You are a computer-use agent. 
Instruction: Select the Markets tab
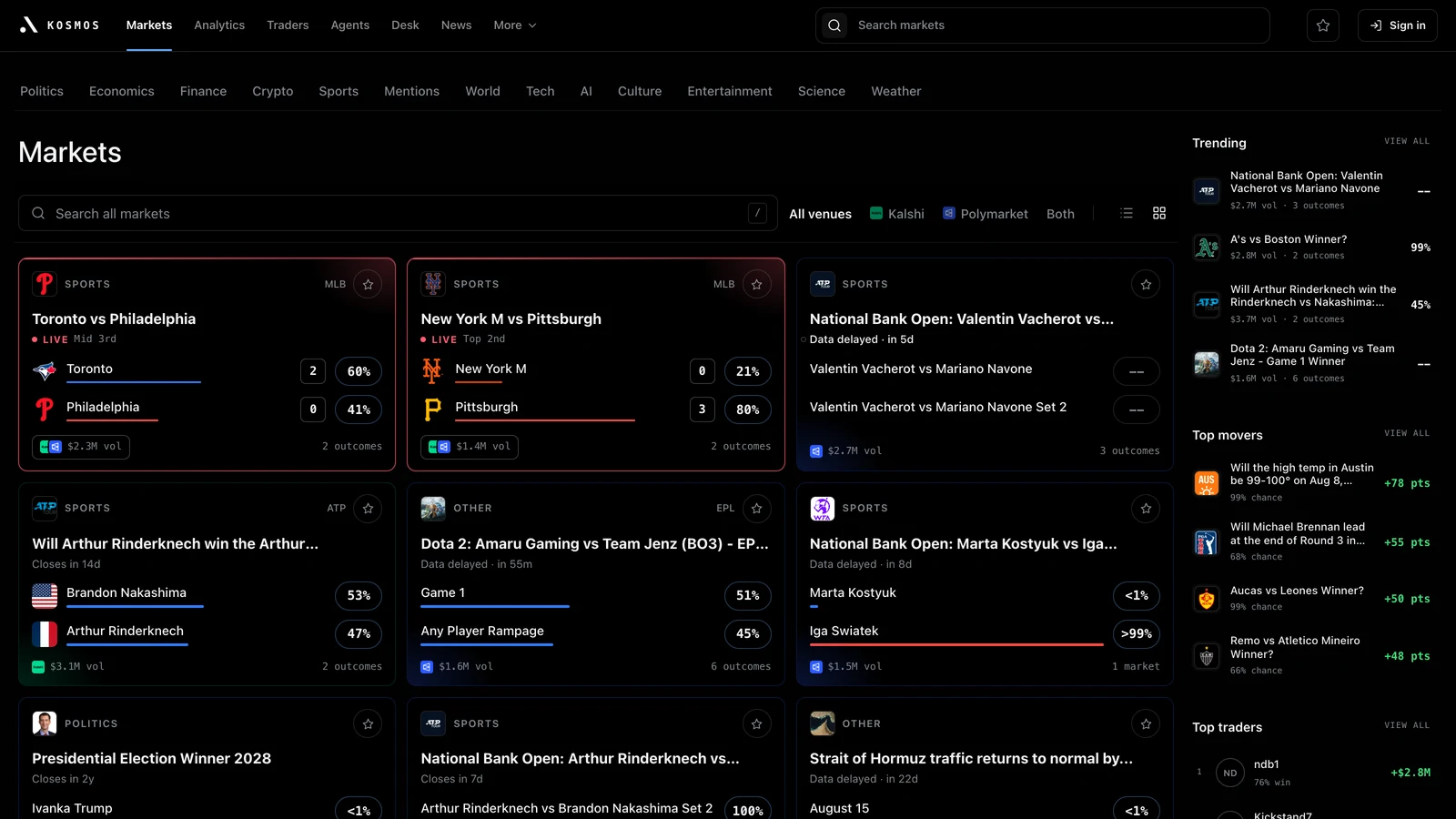149,25
